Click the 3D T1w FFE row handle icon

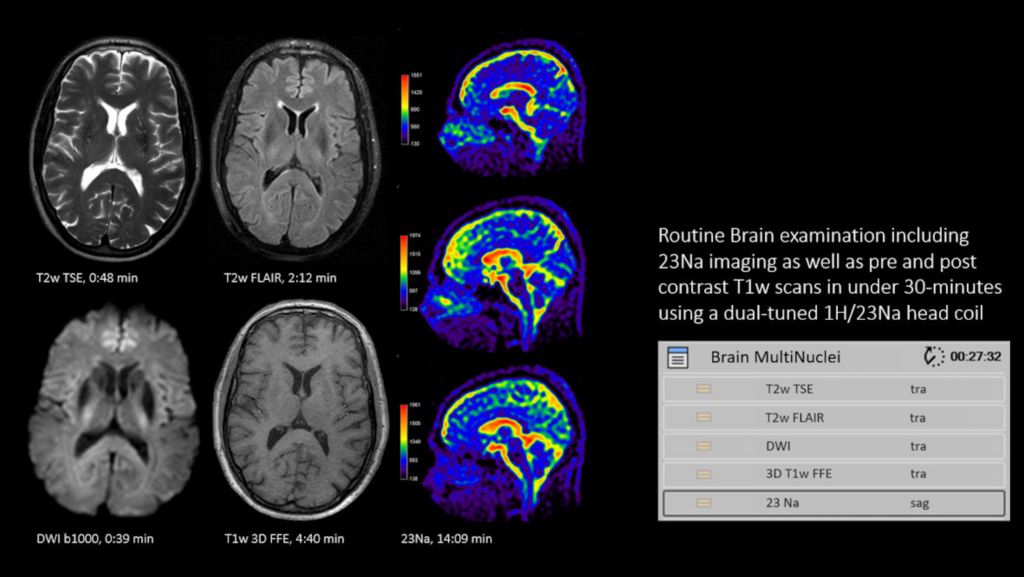coord(704,474)
